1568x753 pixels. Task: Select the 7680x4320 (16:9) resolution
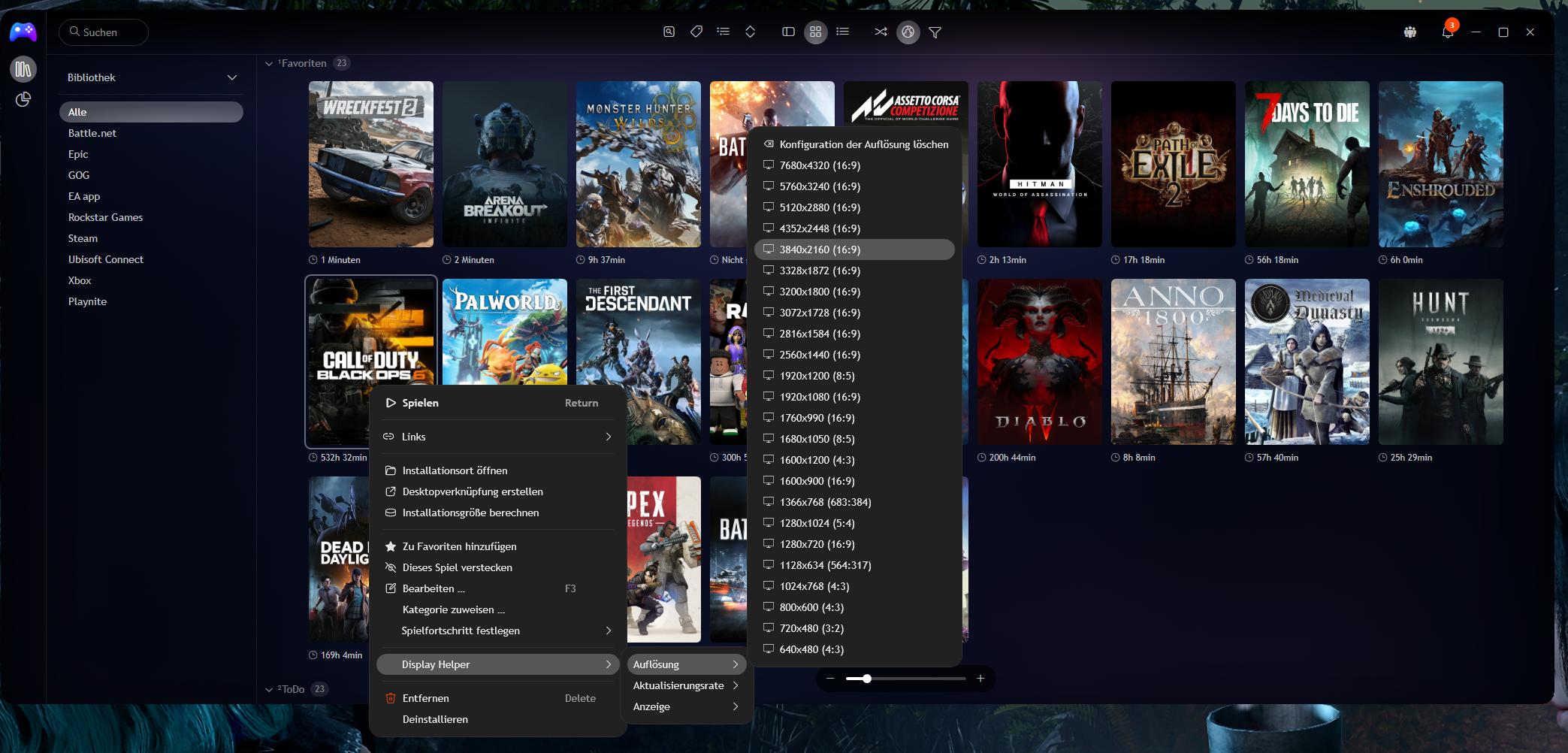[x=854, y=165]
